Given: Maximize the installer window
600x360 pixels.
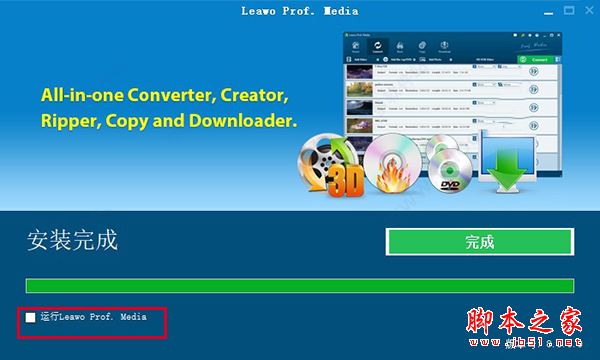Looking at the screenshot, I should click(x=569, y=11).
